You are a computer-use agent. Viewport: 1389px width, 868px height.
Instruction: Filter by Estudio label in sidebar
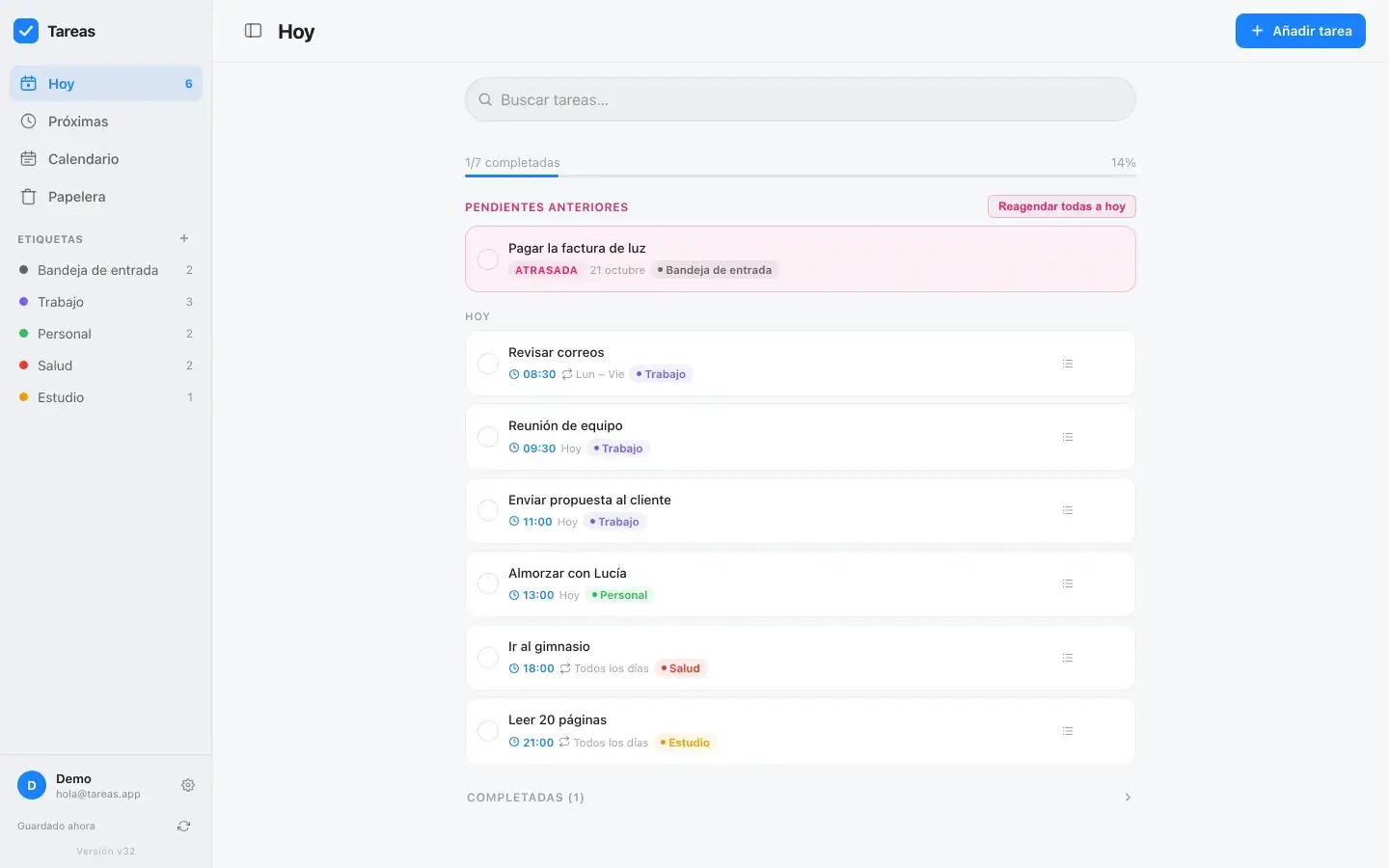click(x=106, y=397)
